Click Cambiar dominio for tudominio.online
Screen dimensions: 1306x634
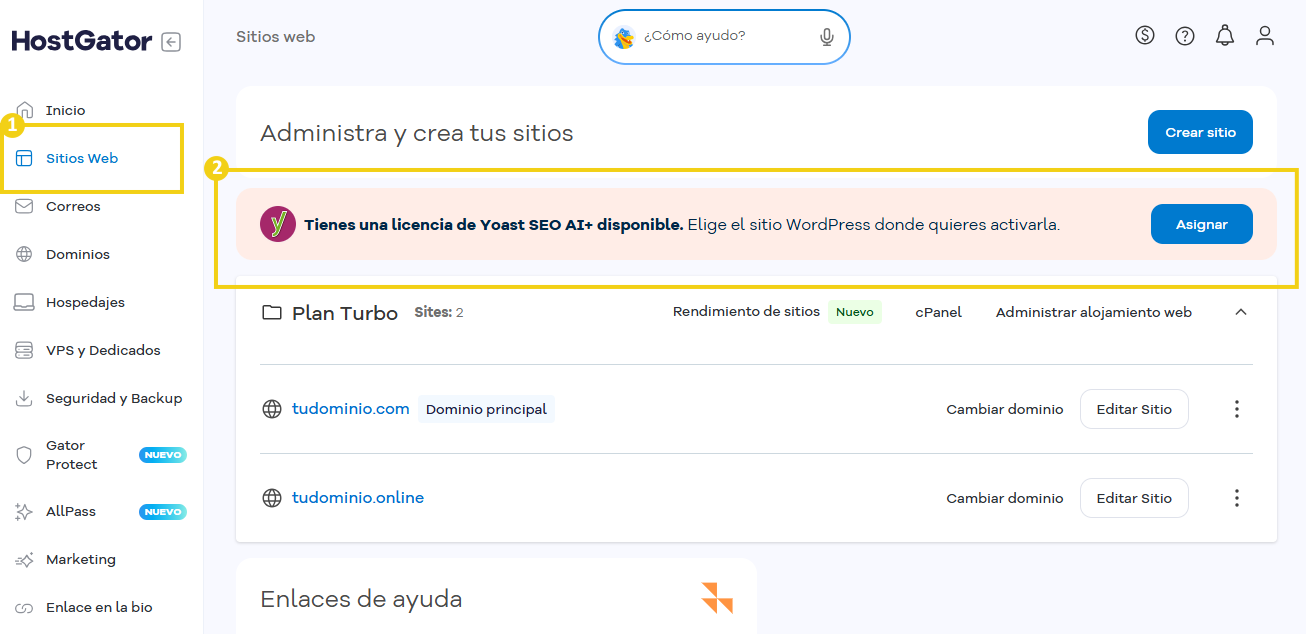(1005, 498)
